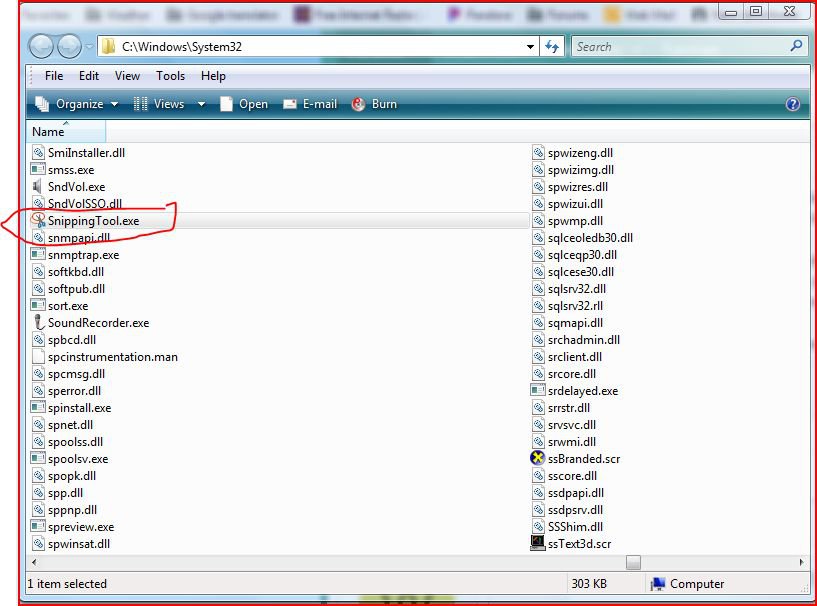Click the snmptrap.exe file icon

coord(38,254)
